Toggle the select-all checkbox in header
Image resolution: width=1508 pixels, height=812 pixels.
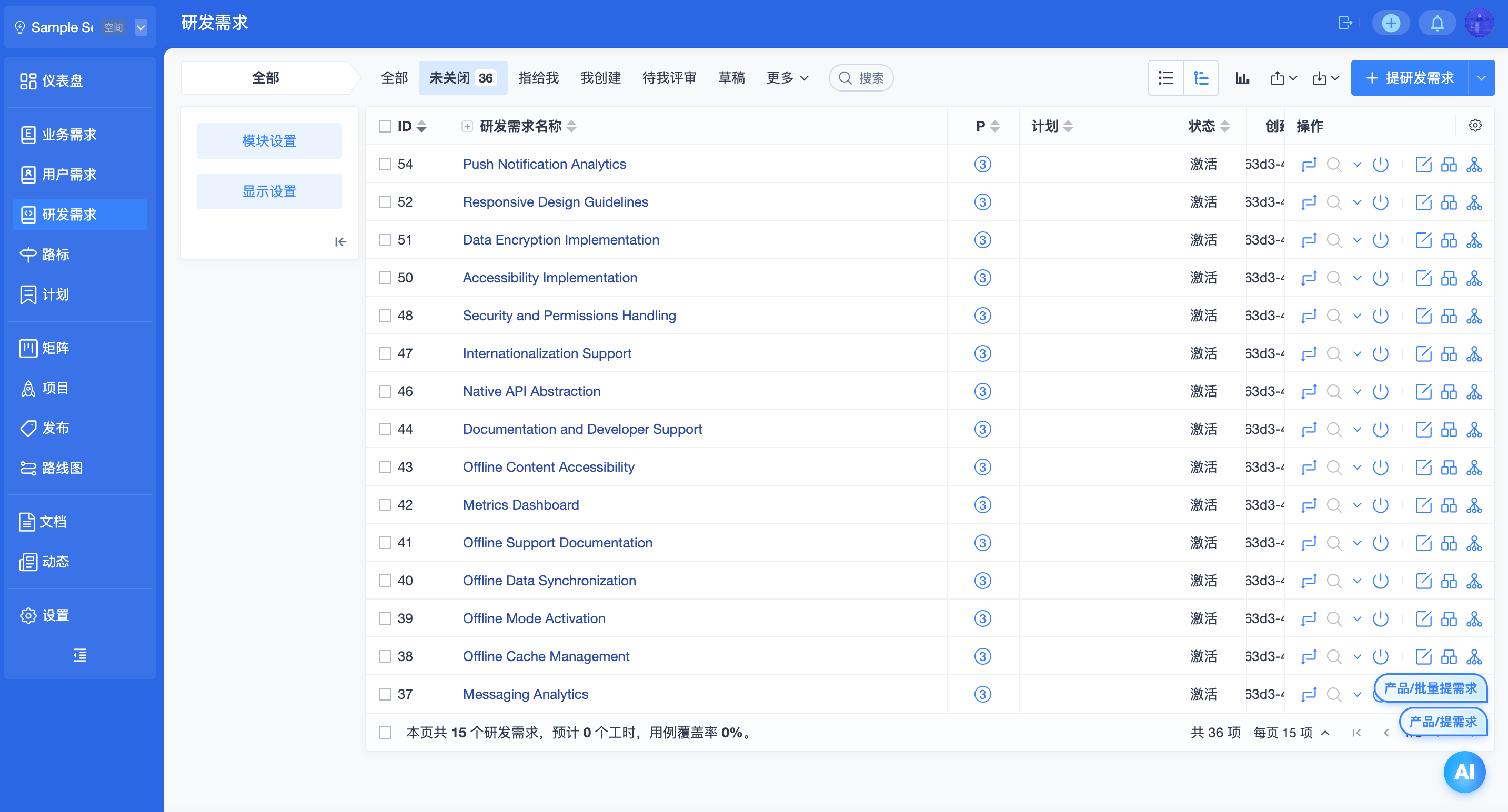coord(385,126)
